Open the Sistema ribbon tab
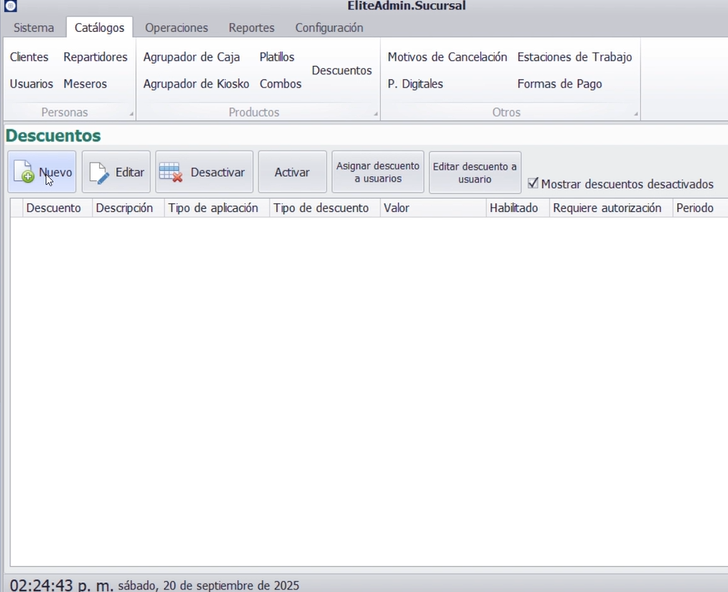Screen dimensions: 728x592 34,28
